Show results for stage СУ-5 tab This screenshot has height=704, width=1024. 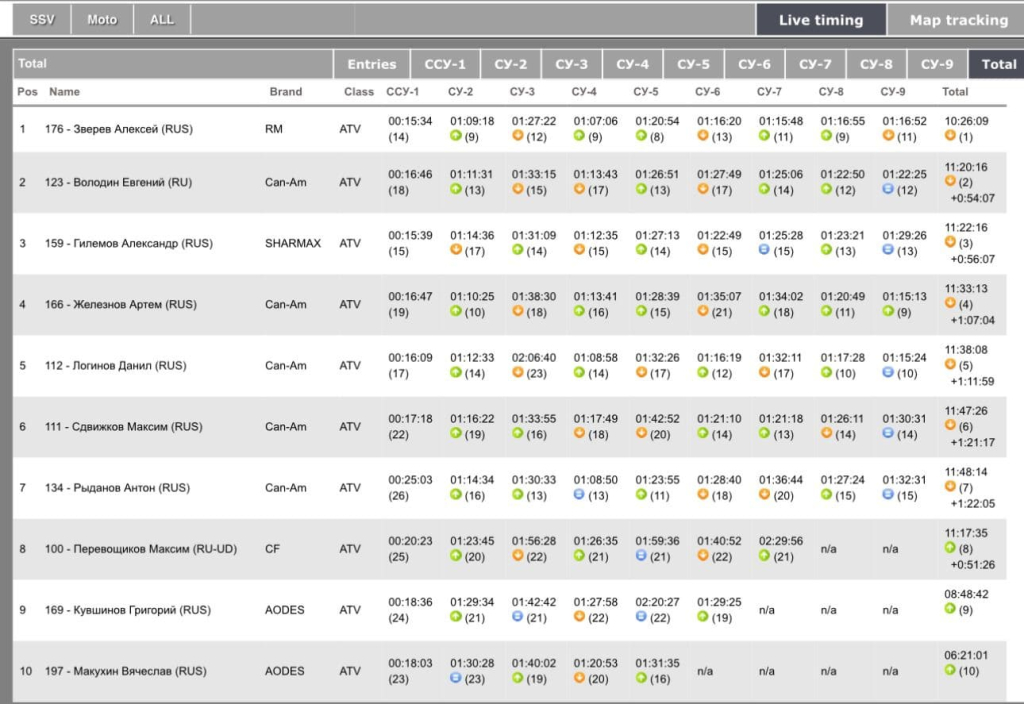click(693, 64)
